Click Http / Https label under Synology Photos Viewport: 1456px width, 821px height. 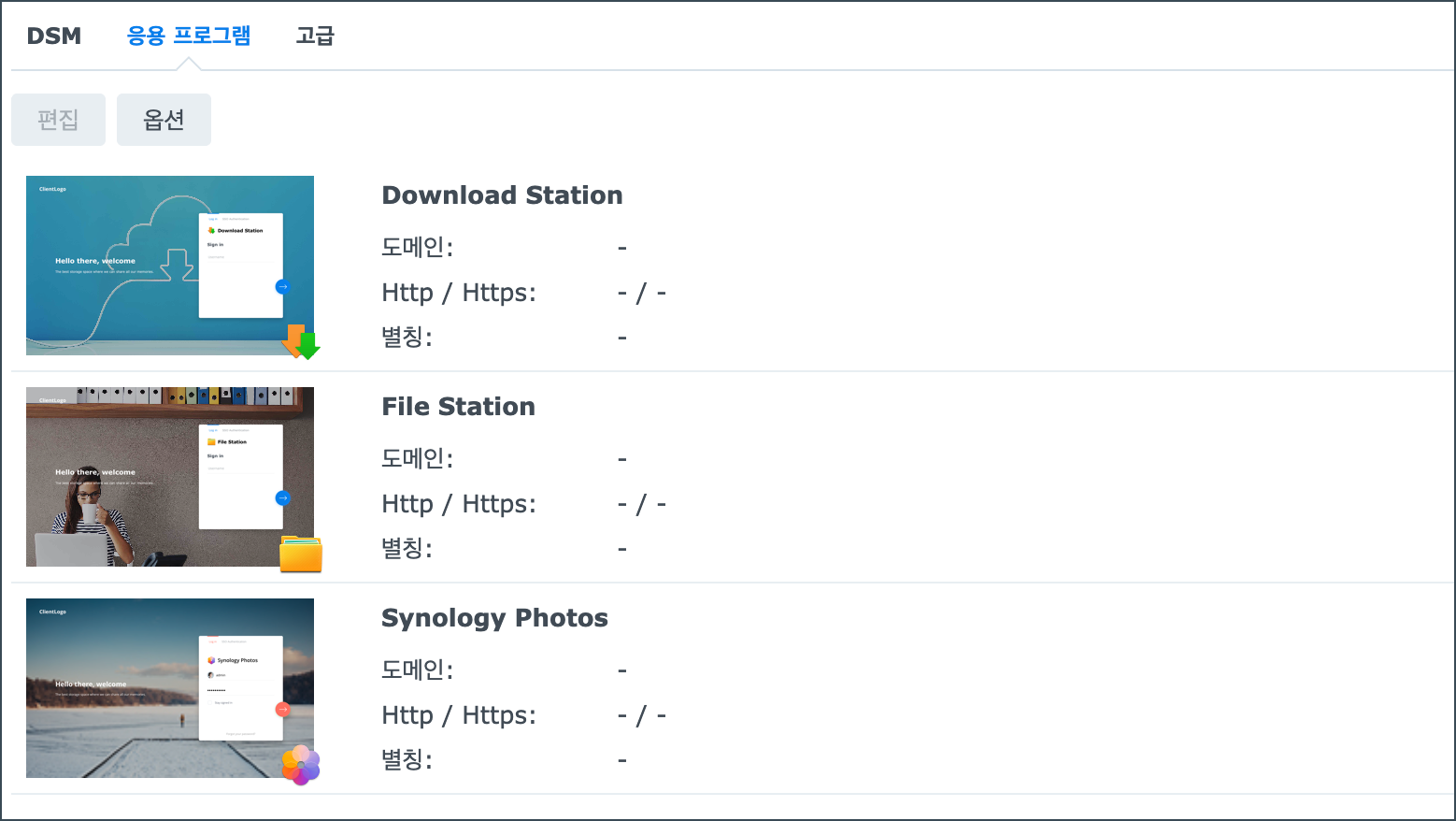click(459, 715)
